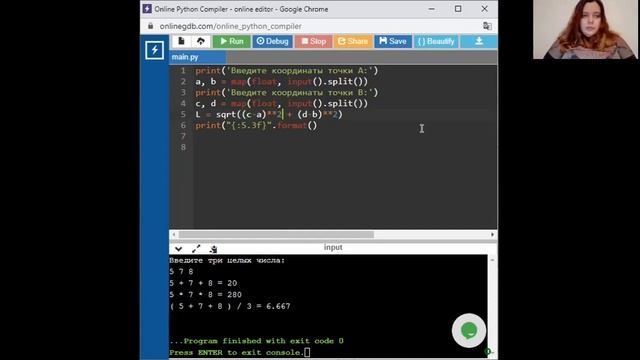Expand console to fullscreen icon
640x360 pixels.
pyautogui.click(x=196, y=249)
